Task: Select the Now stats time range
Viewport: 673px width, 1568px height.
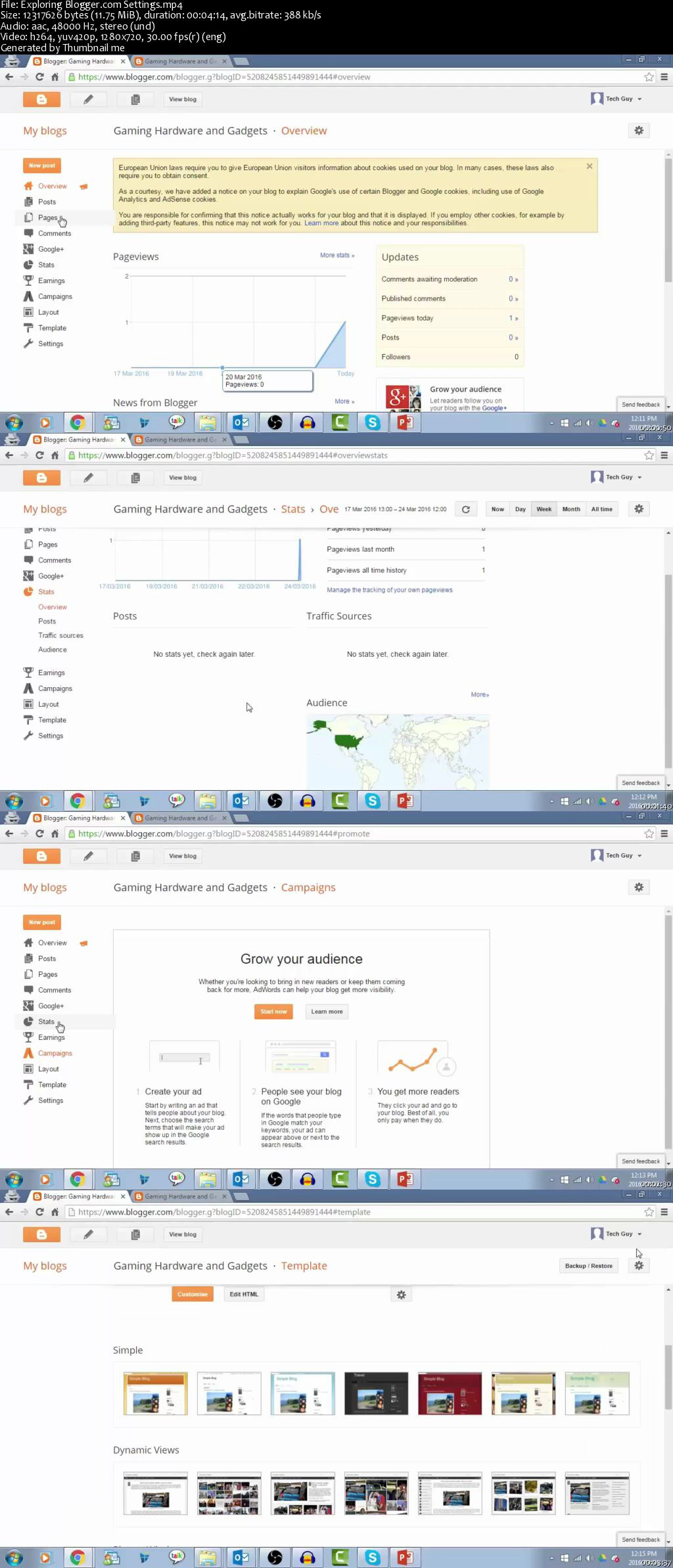Action: tap(498, 509)
